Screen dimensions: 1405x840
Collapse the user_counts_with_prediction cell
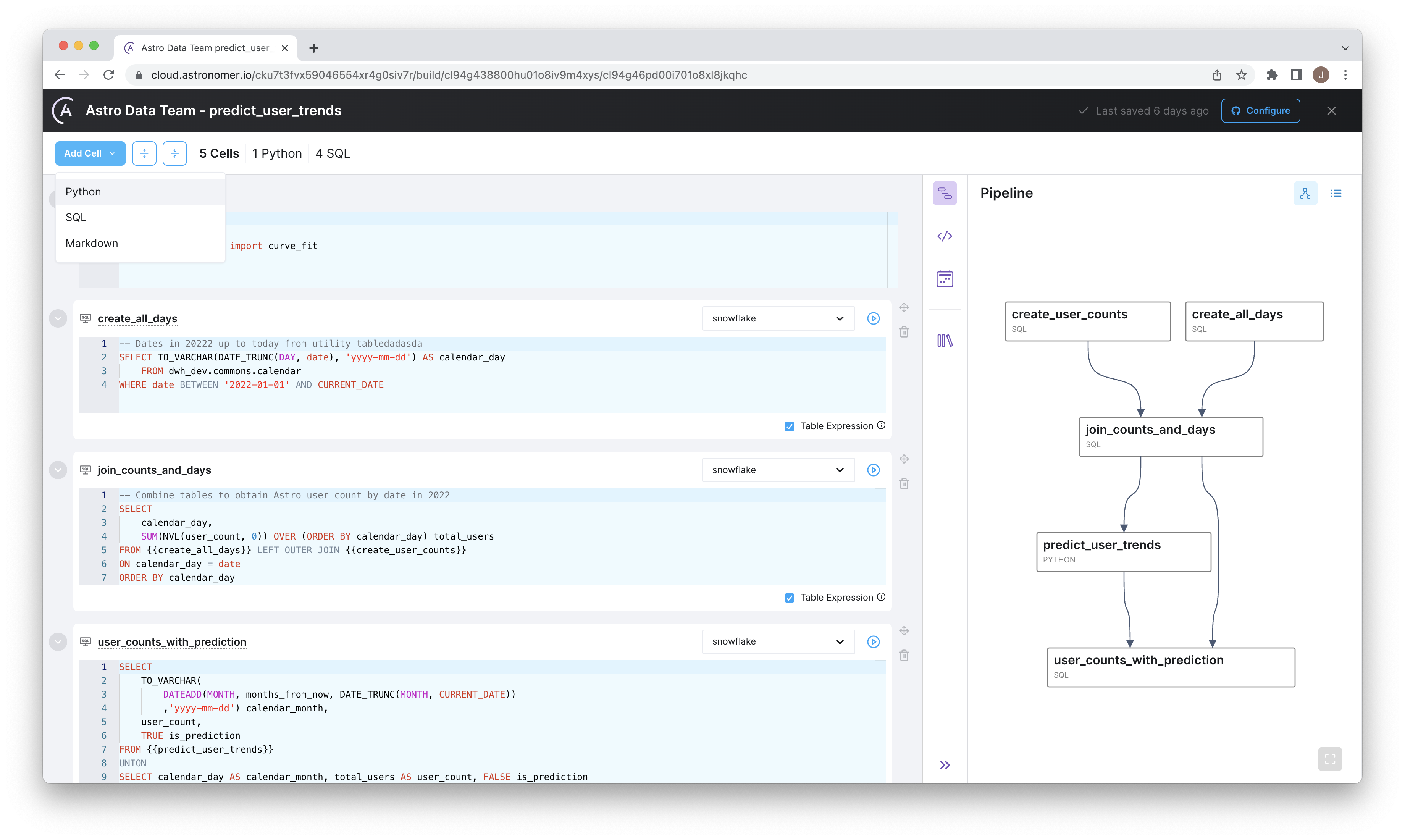click(58, 641)
